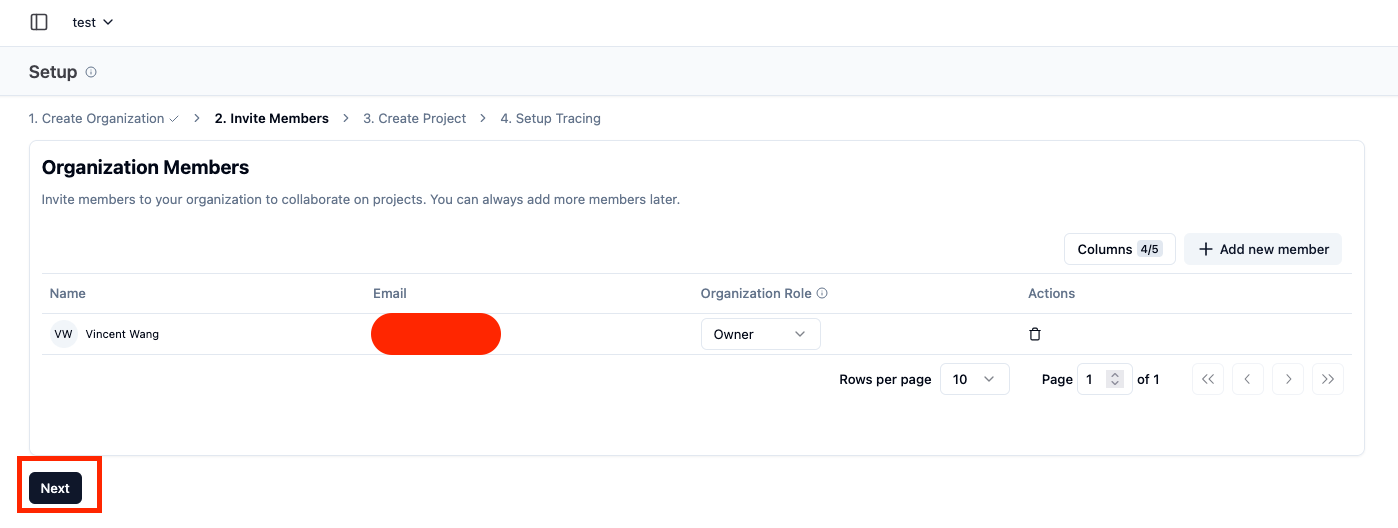Go to the next page of members
Screen dimensions: 1398x528
coord(1288,379)
